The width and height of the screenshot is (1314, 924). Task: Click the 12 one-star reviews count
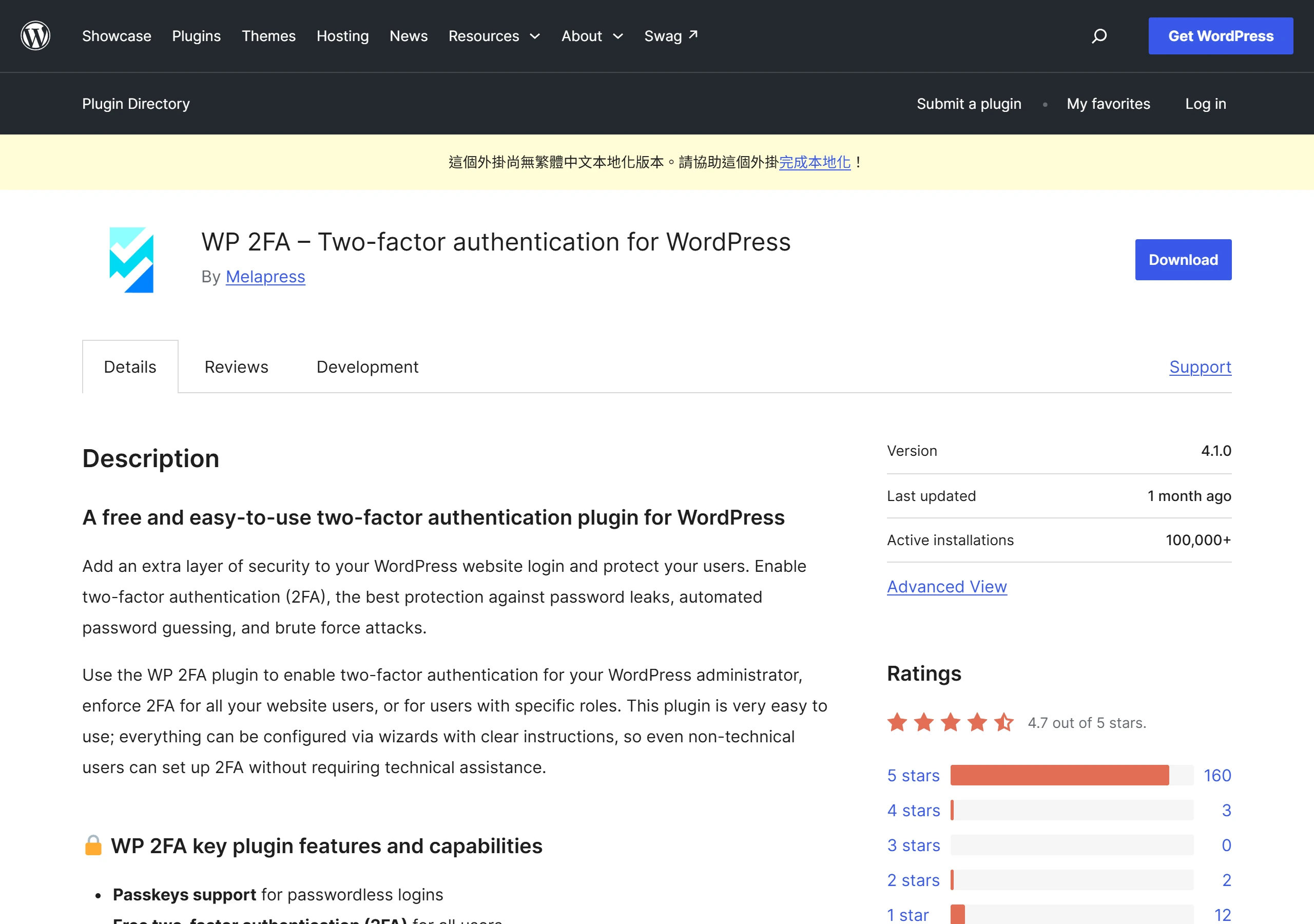pos(1223,914)
